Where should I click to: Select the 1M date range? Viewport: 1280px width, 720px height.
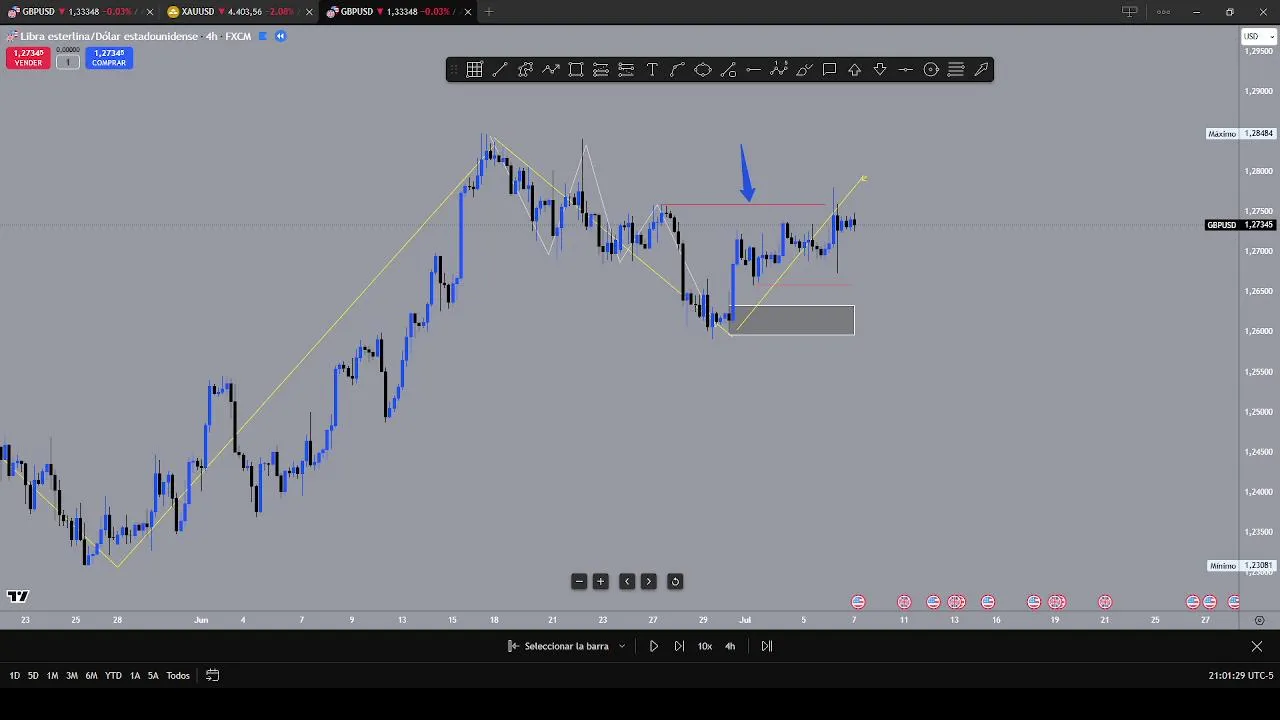pyautogui.click(x=52, y=676)
